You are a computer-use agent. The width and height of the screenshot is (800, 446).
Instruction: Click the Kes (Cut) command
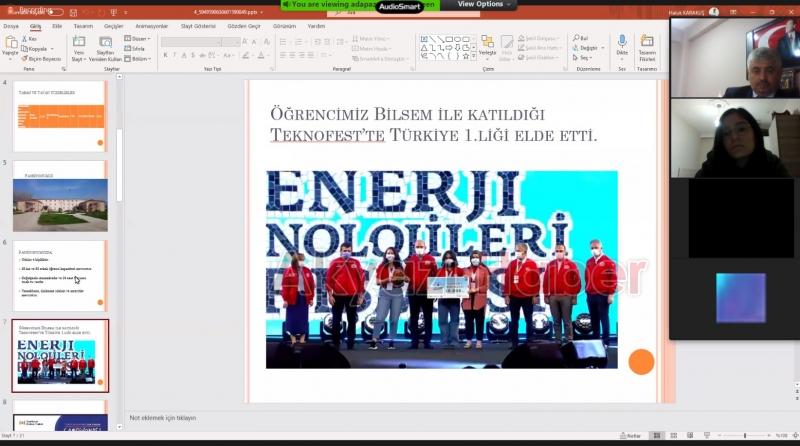(x=30, y=39)
